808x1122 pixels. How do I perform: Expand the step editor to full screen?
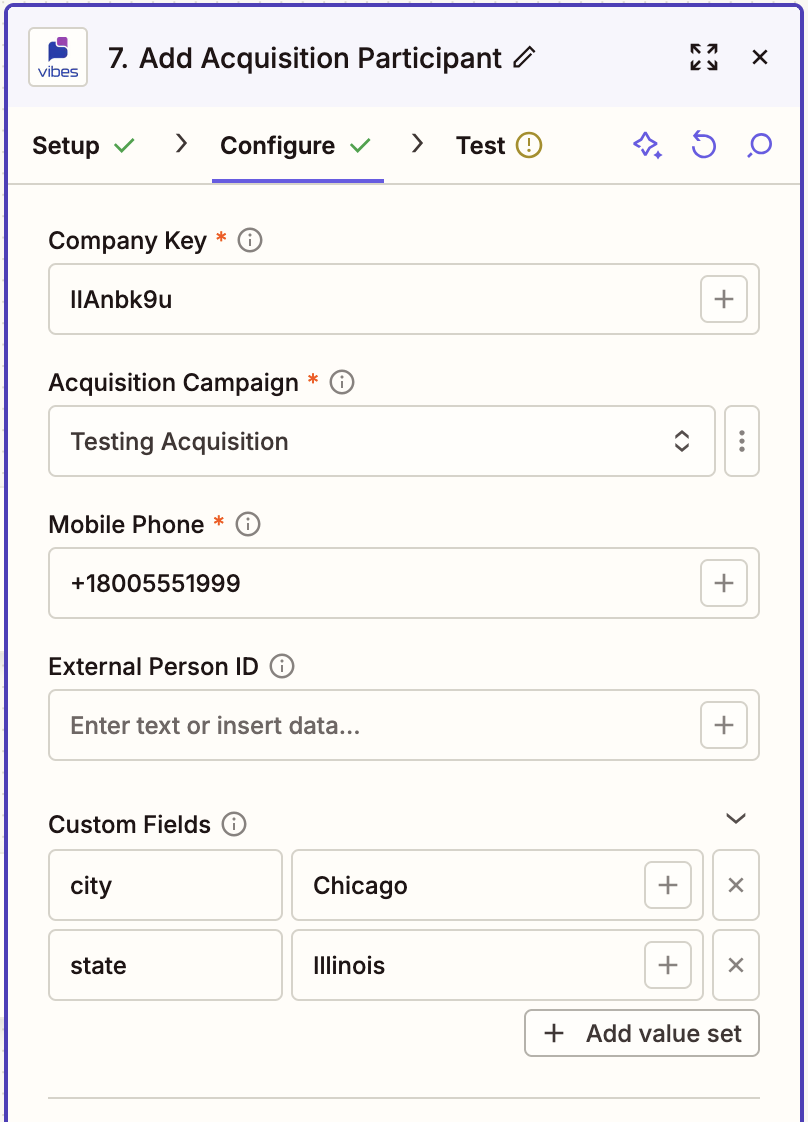(x=704, y=57)
